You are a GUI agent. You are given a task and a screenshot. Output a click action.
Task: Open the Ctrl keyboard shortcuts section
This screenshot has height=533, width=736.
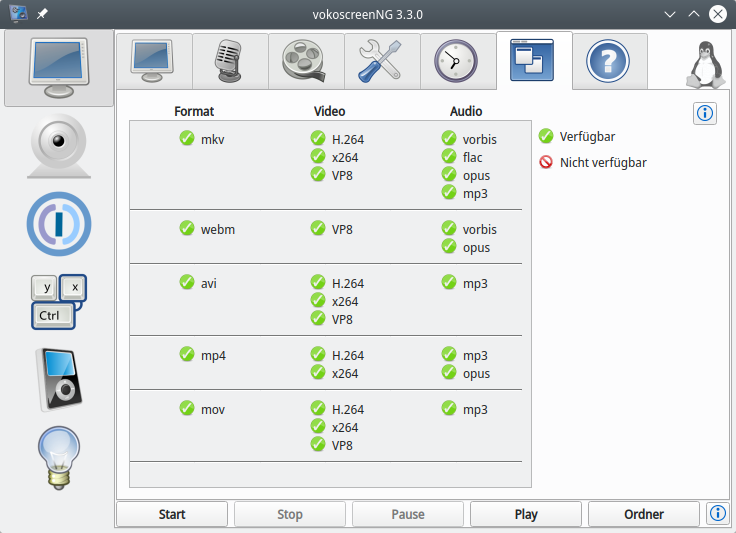59,302
